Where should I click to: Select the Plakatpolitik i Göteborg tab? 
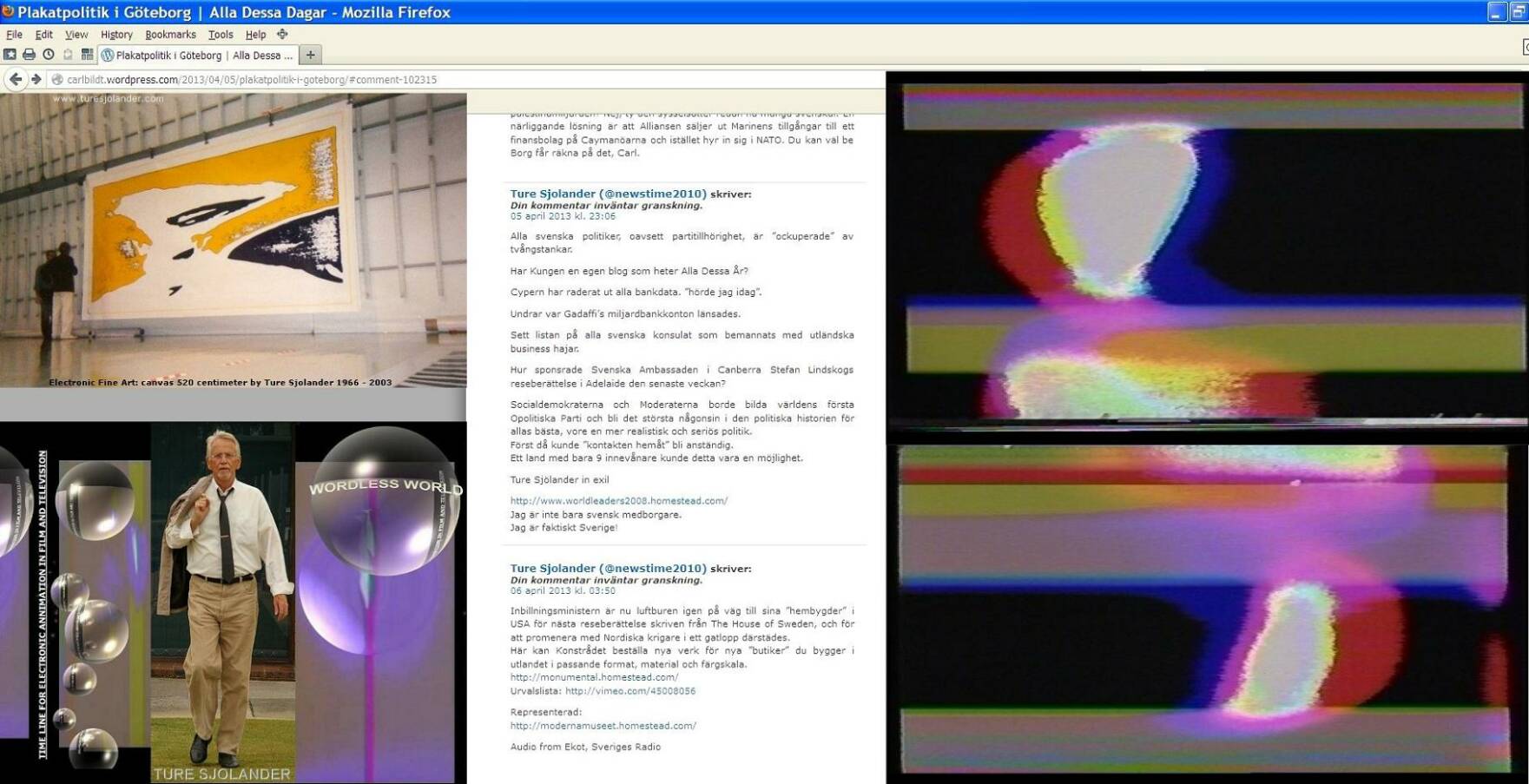[x=199, y=55]
